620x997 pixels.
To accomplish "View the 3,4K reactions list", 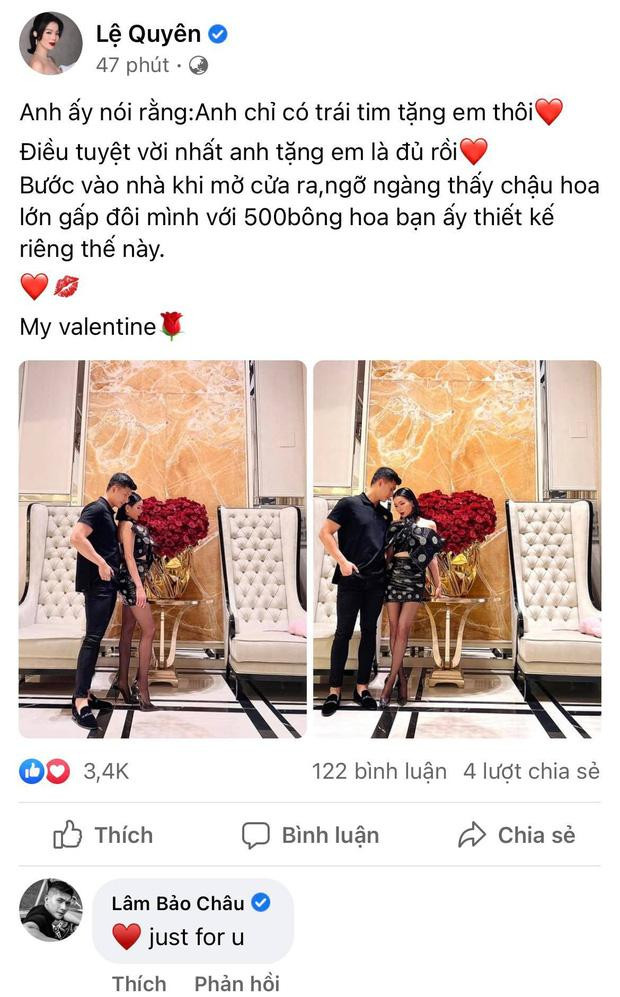I will 106,771.
